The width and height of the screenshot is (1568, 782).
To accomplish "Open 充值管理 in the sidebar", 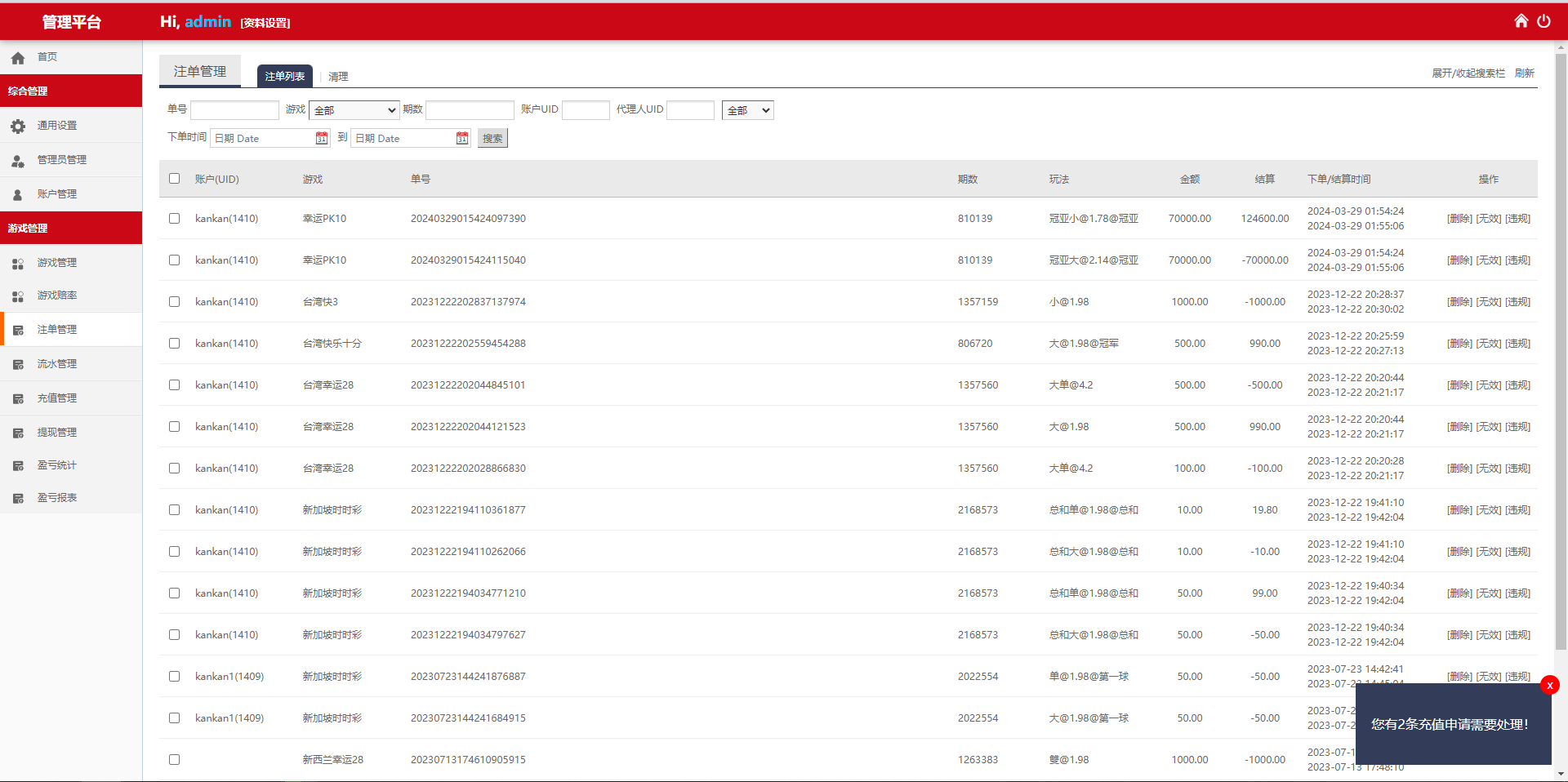I will pyautogui.click(x=56, y=398).
